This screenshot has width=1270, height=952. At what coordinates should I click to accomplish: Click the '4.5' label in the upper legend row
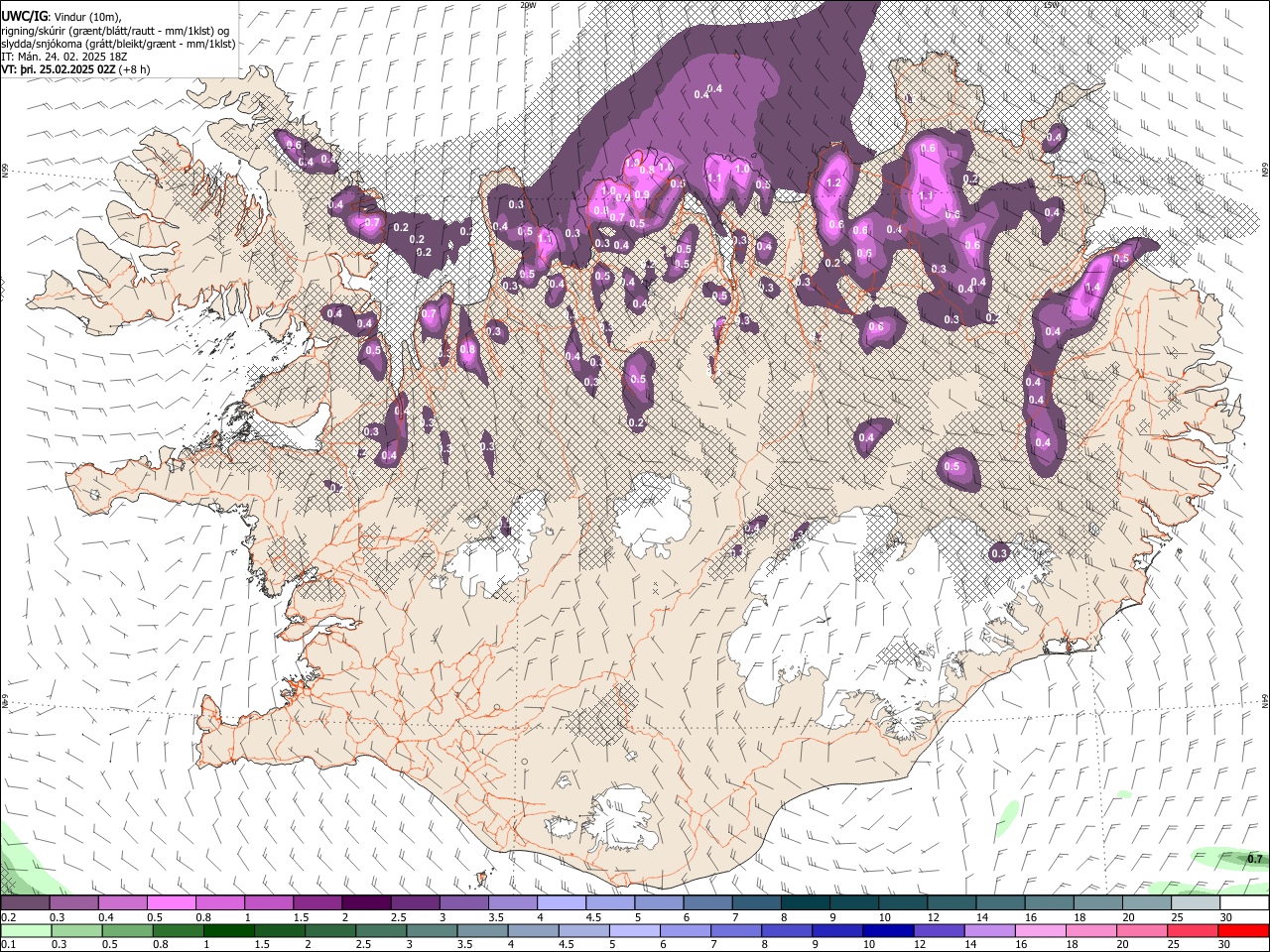593,917
